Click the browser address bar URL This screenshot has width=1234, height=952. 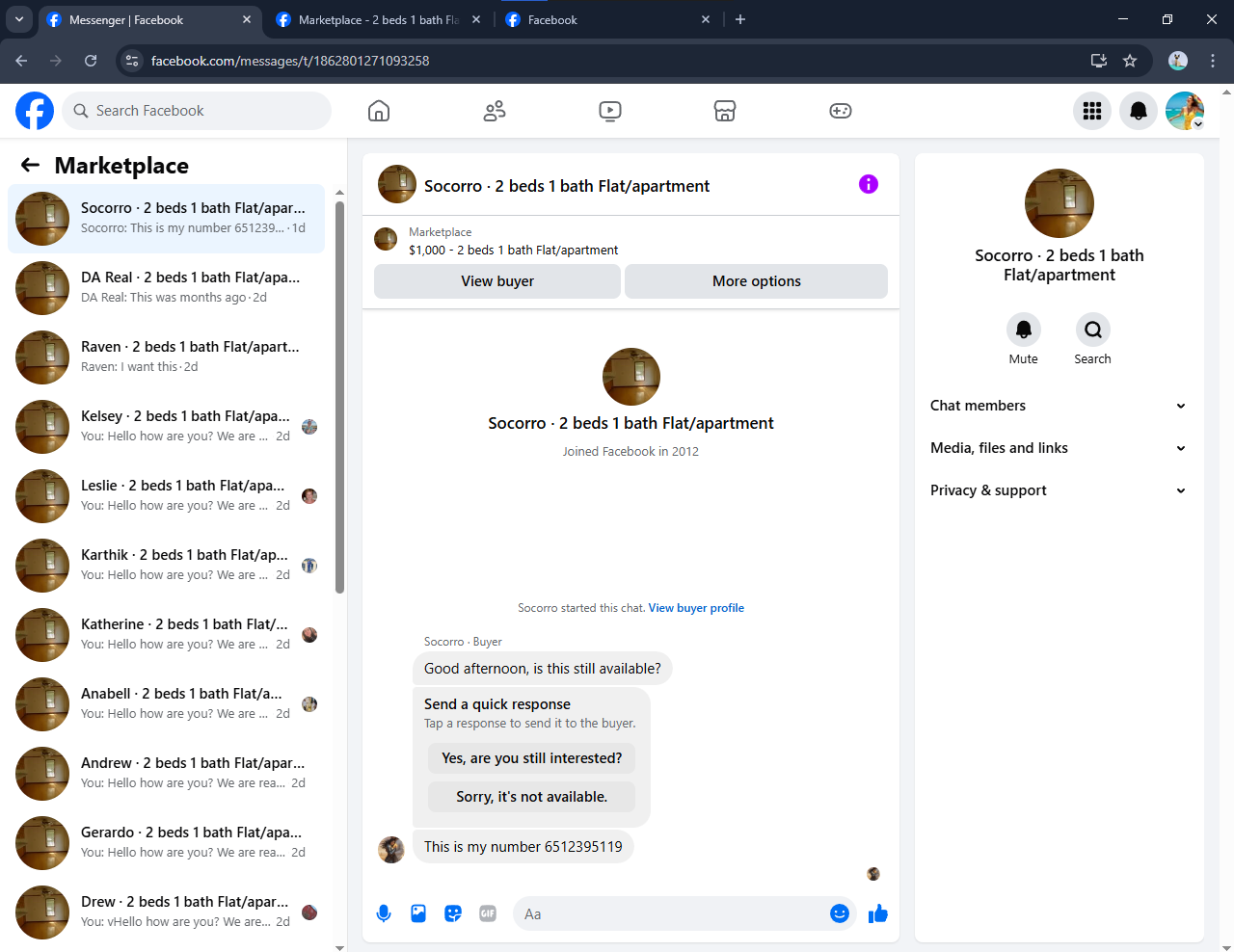290,61
